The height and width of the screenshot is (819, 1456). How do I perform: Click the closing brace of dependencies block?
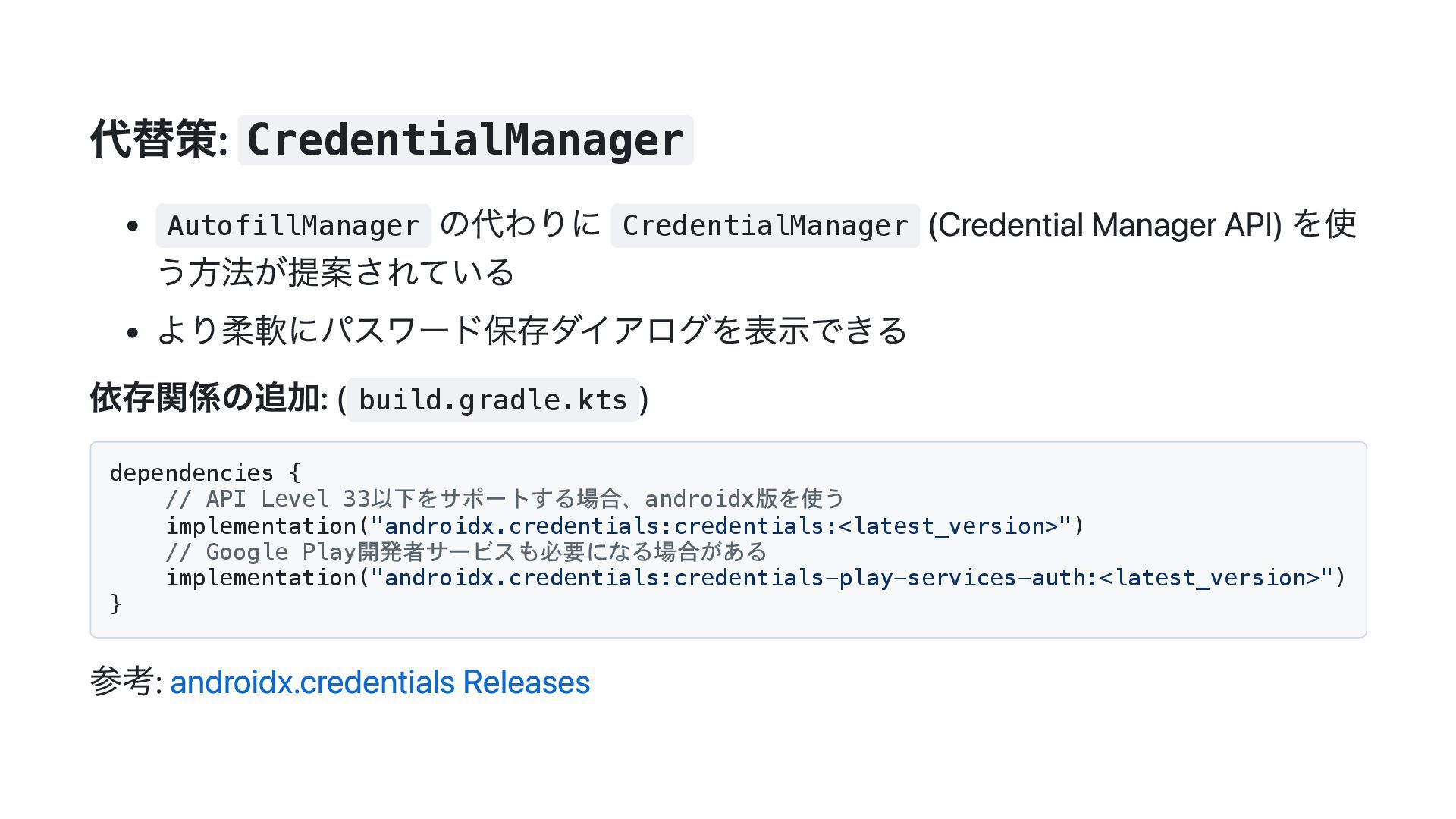pos(116,604)
